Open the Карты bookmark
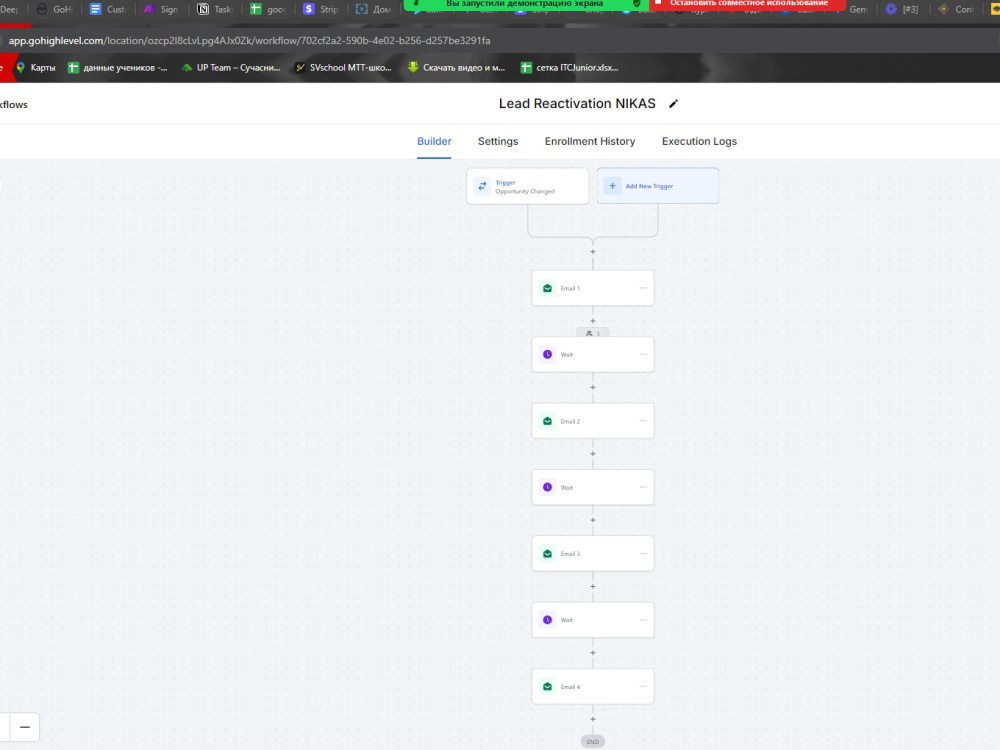 (36, 68)
